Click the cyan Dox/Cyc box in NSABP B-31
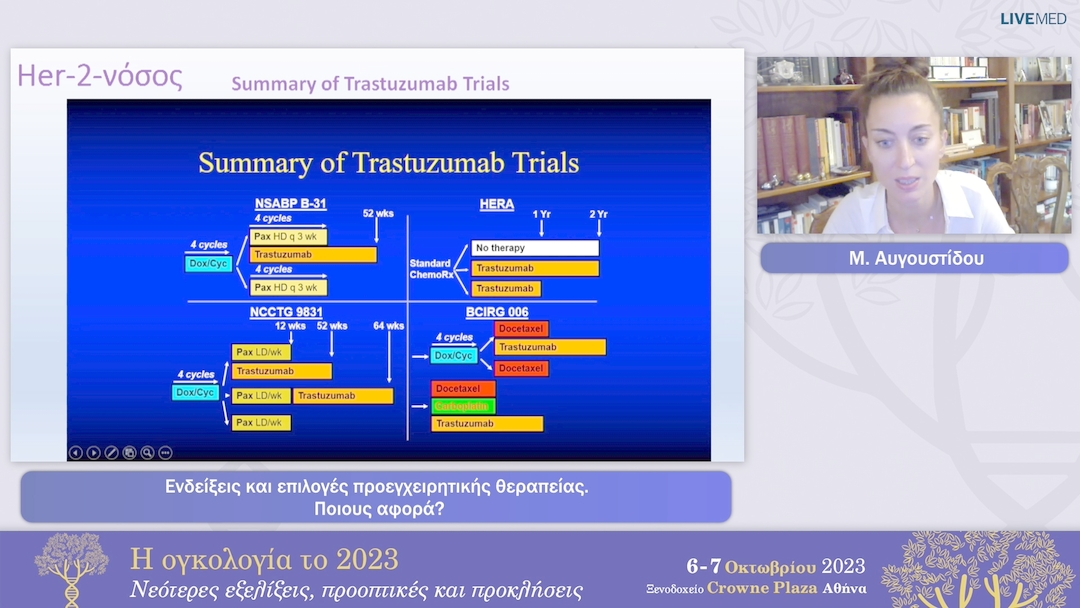This screenshot has width=1080, height=608. [207, 264]
